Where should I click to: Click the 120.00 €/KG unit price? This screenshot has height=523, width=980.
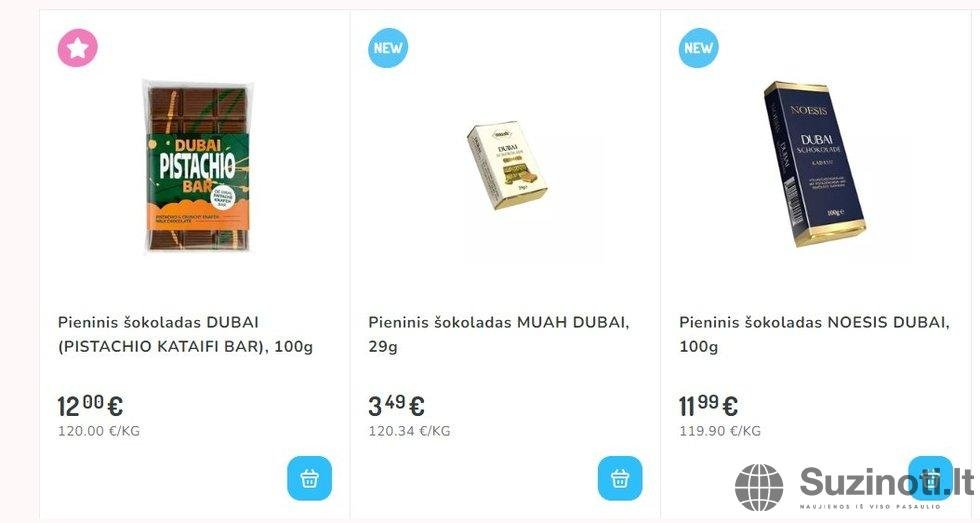pos(99,431)
